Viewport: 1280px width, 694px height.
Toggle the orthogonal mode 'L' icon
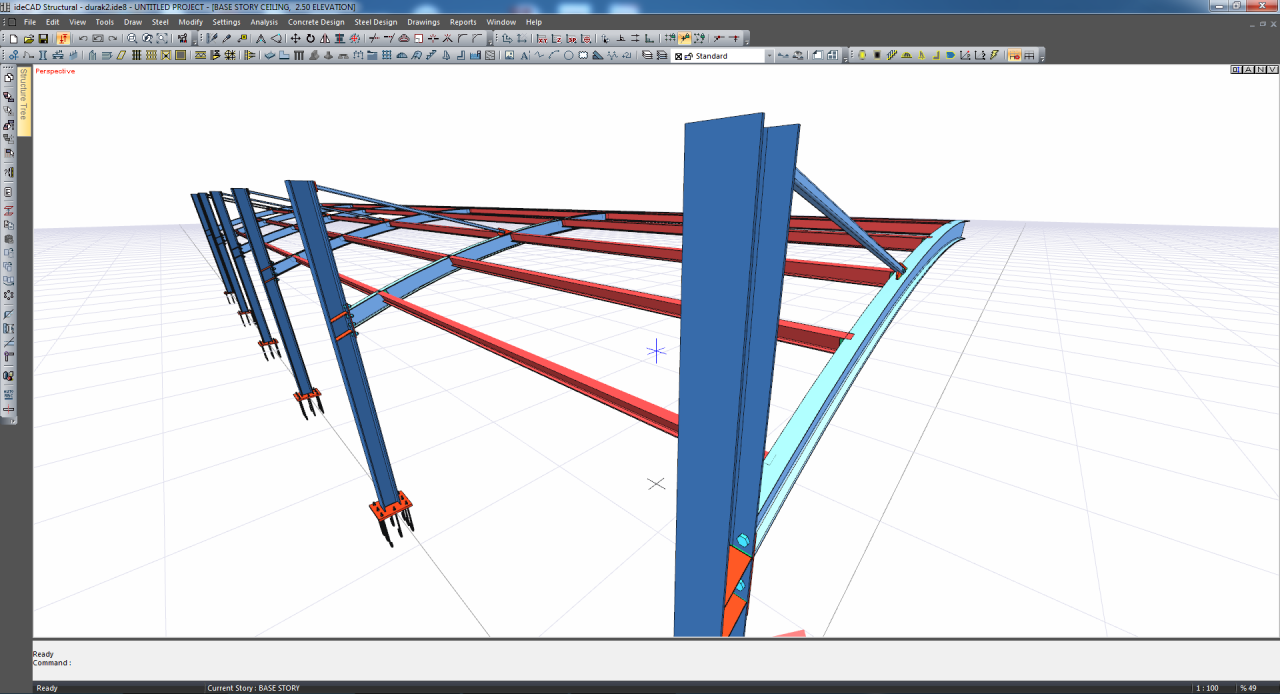click(649, 38)
